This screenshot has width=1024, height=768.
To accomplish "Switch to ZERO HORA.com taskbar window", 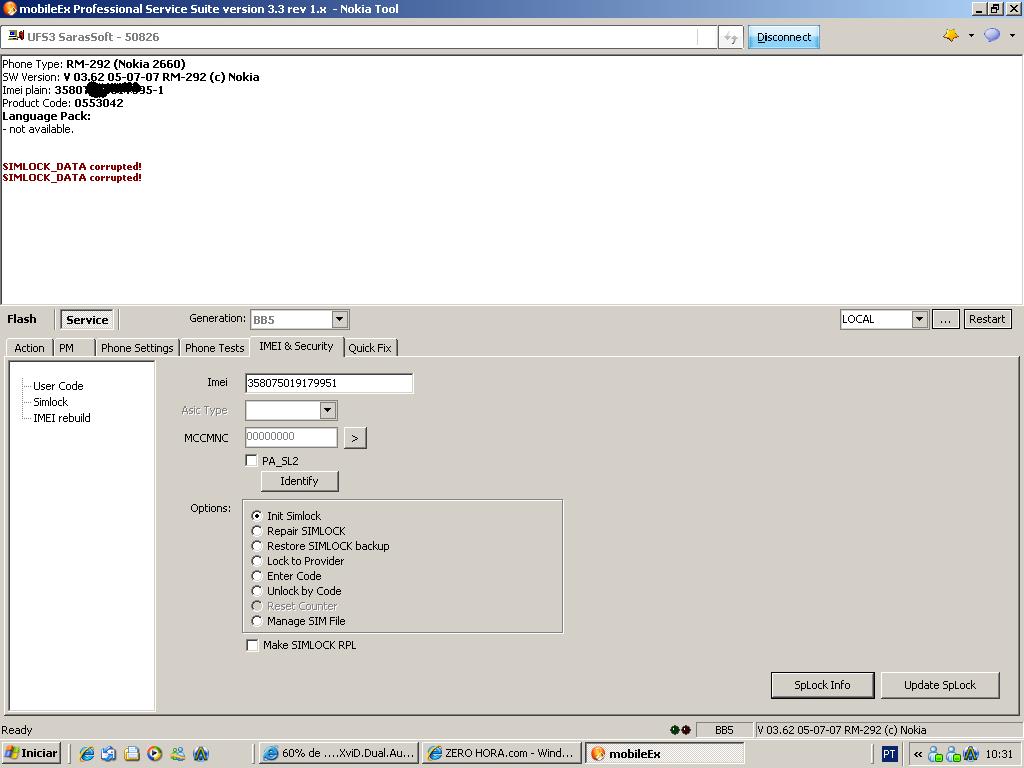I will 501,754.
